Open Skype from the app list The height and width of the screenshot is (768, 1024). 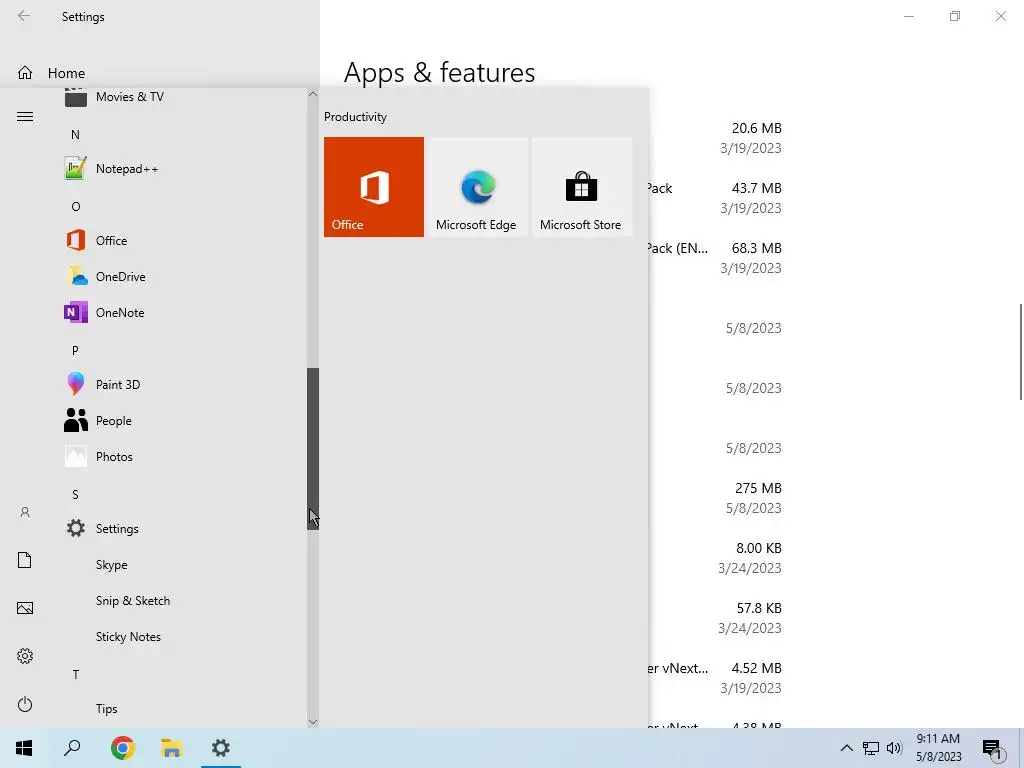(183, 564)
